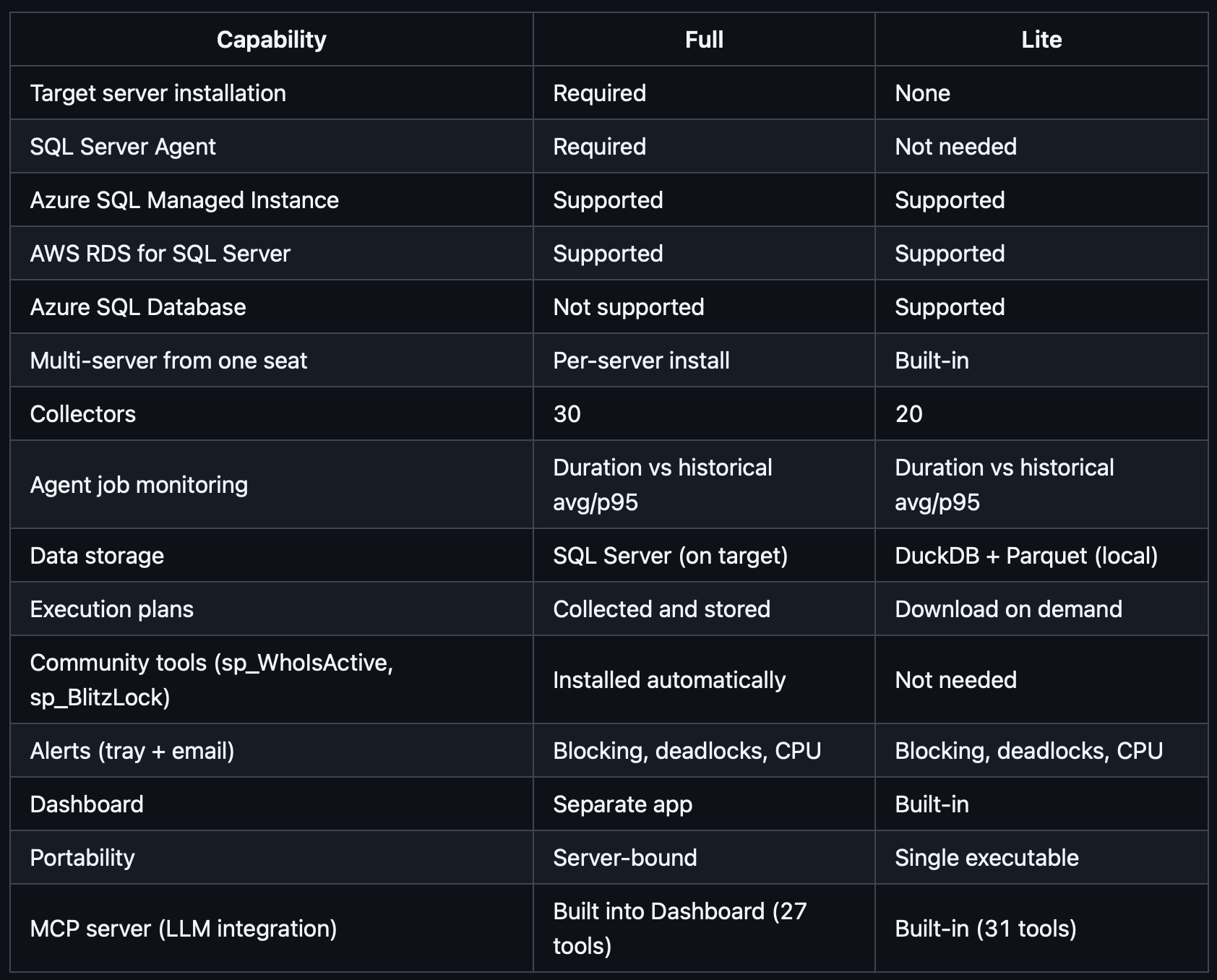Click the Download on demand cell
This screenshot has width=1217, height=980.
[1008, 609]
